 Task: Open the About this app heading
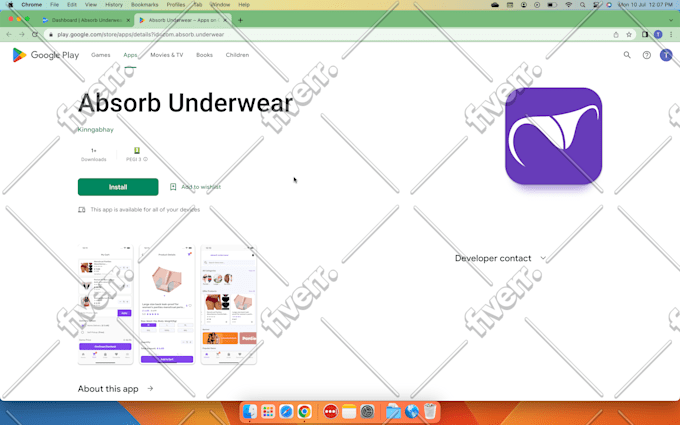coord(108,389)
